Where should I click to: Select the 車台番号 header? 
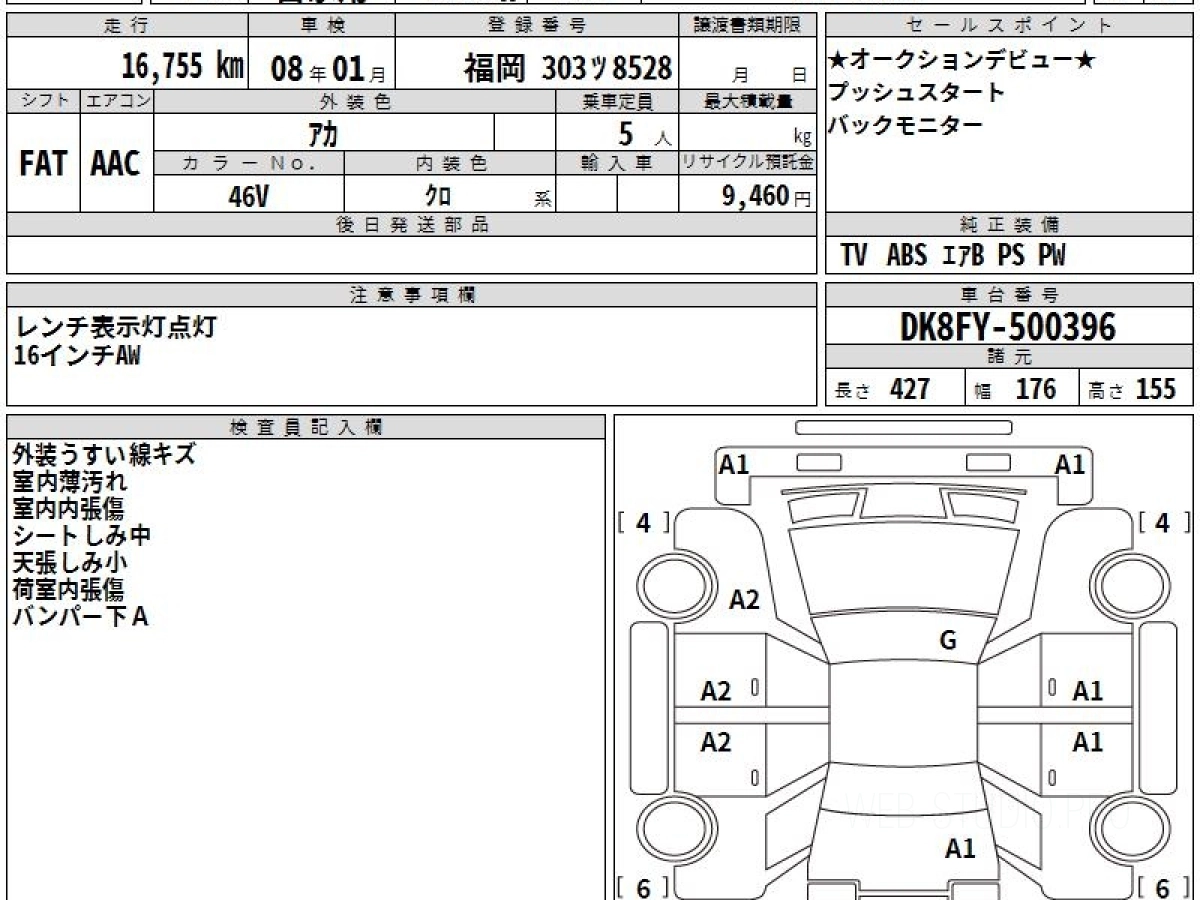coord(1009,295)
